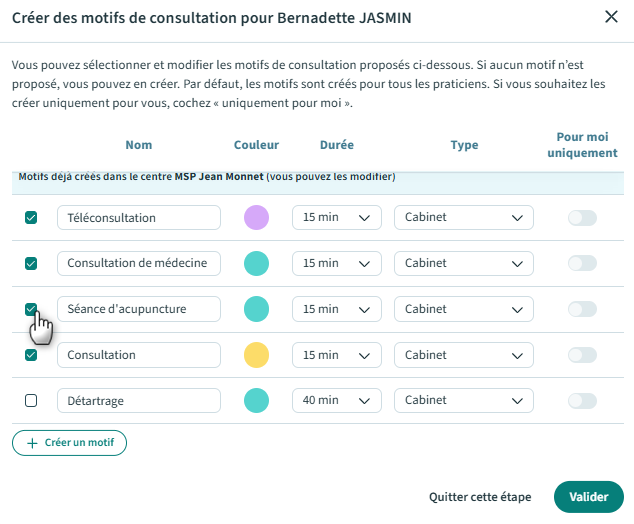Click the Consultation name input field
This screenshot has width=634, height=524.
pos(138,354)
